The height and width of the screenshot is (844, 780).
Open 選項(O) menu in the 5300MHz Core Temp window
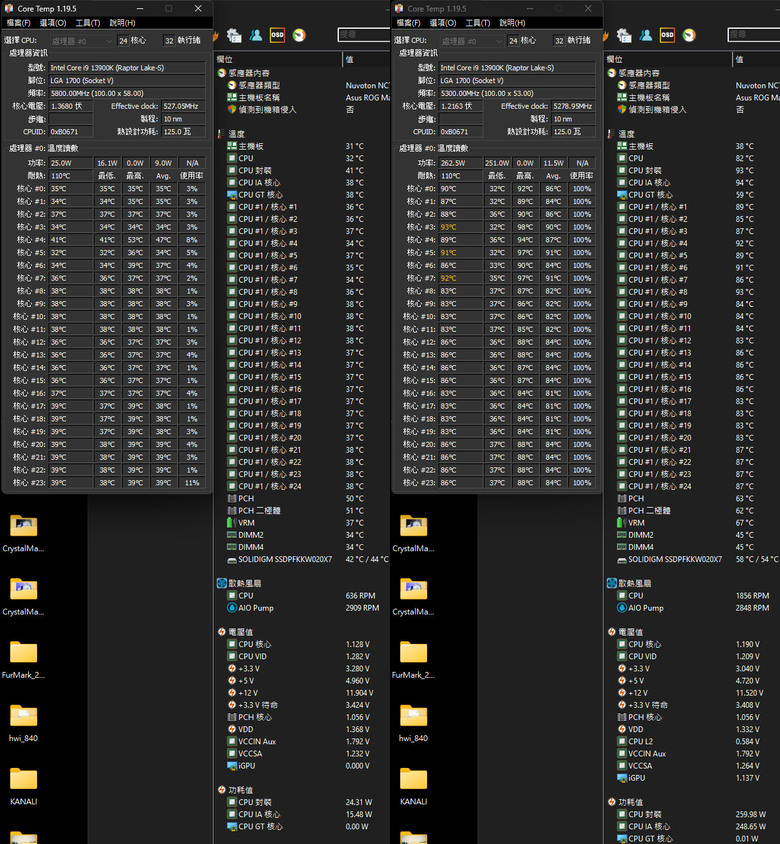[442, 23]
